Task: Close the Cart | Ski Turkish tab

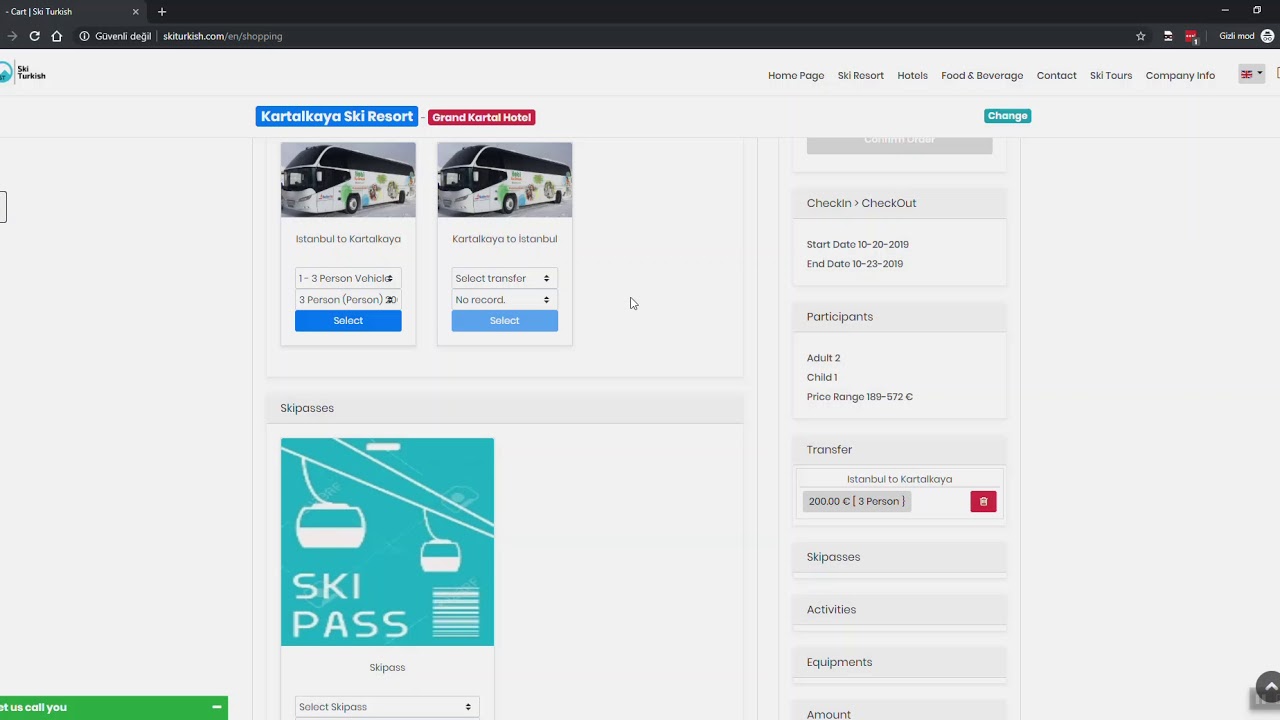Action: coord(135,12)
